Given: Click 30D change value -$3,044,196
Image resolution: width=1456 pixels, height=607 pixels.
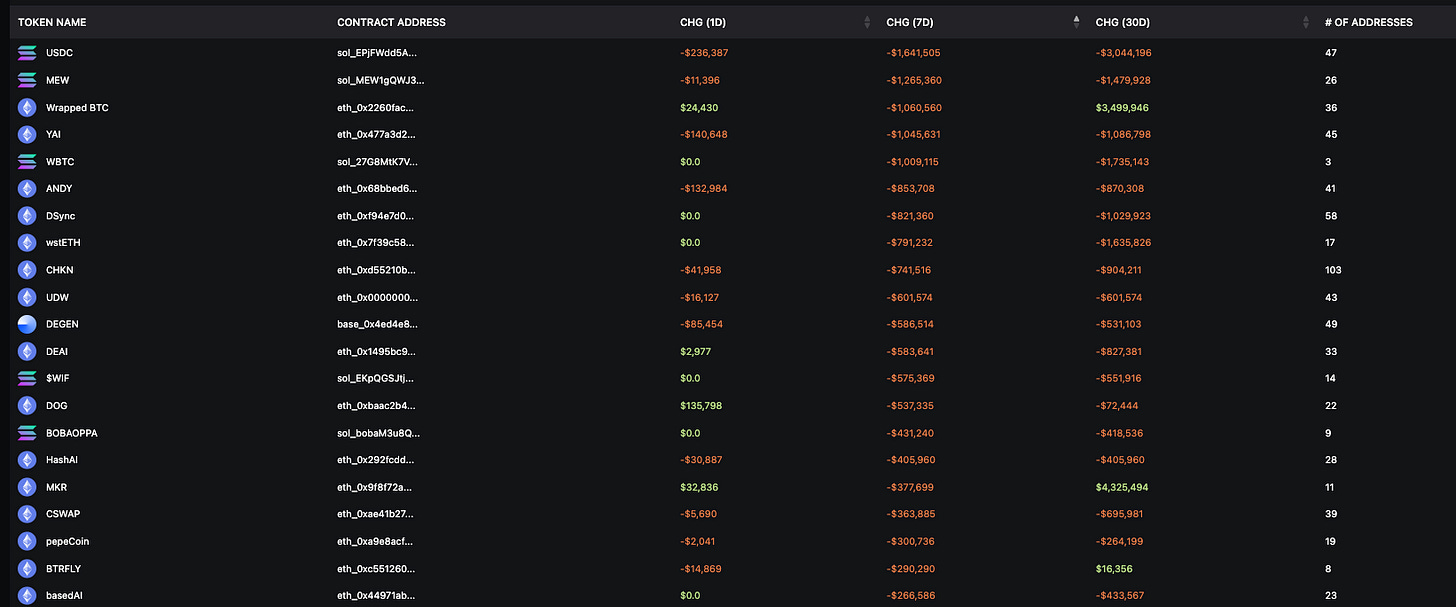Looking at the screenshot, I should [1124, 52].
